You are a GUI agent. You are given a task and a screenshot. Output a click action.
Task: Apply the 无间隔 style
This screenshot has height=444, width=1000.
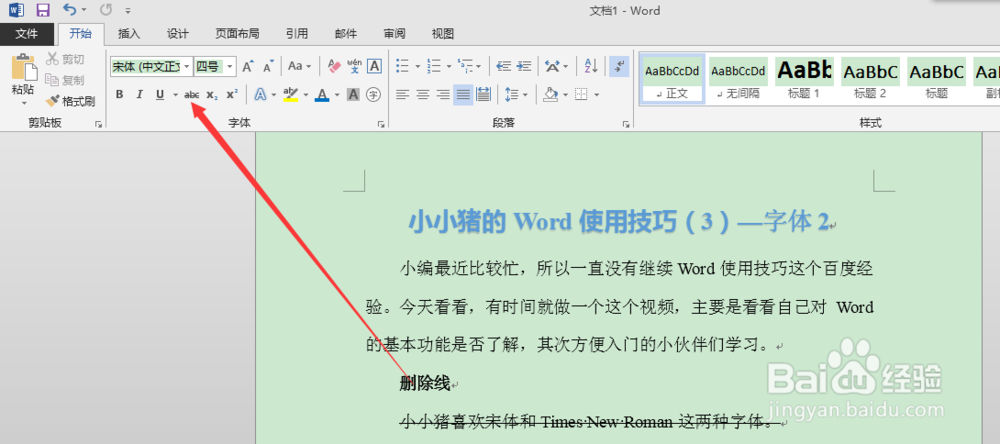[x=739, y=78]
